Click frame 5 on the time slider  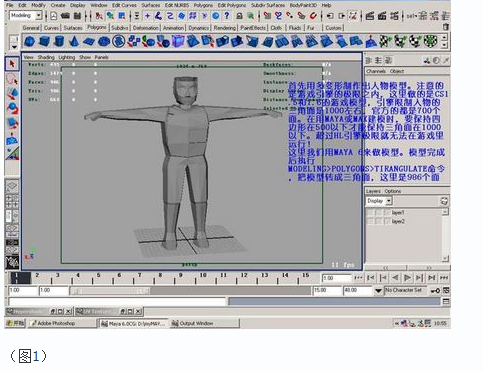pos(98,276)
